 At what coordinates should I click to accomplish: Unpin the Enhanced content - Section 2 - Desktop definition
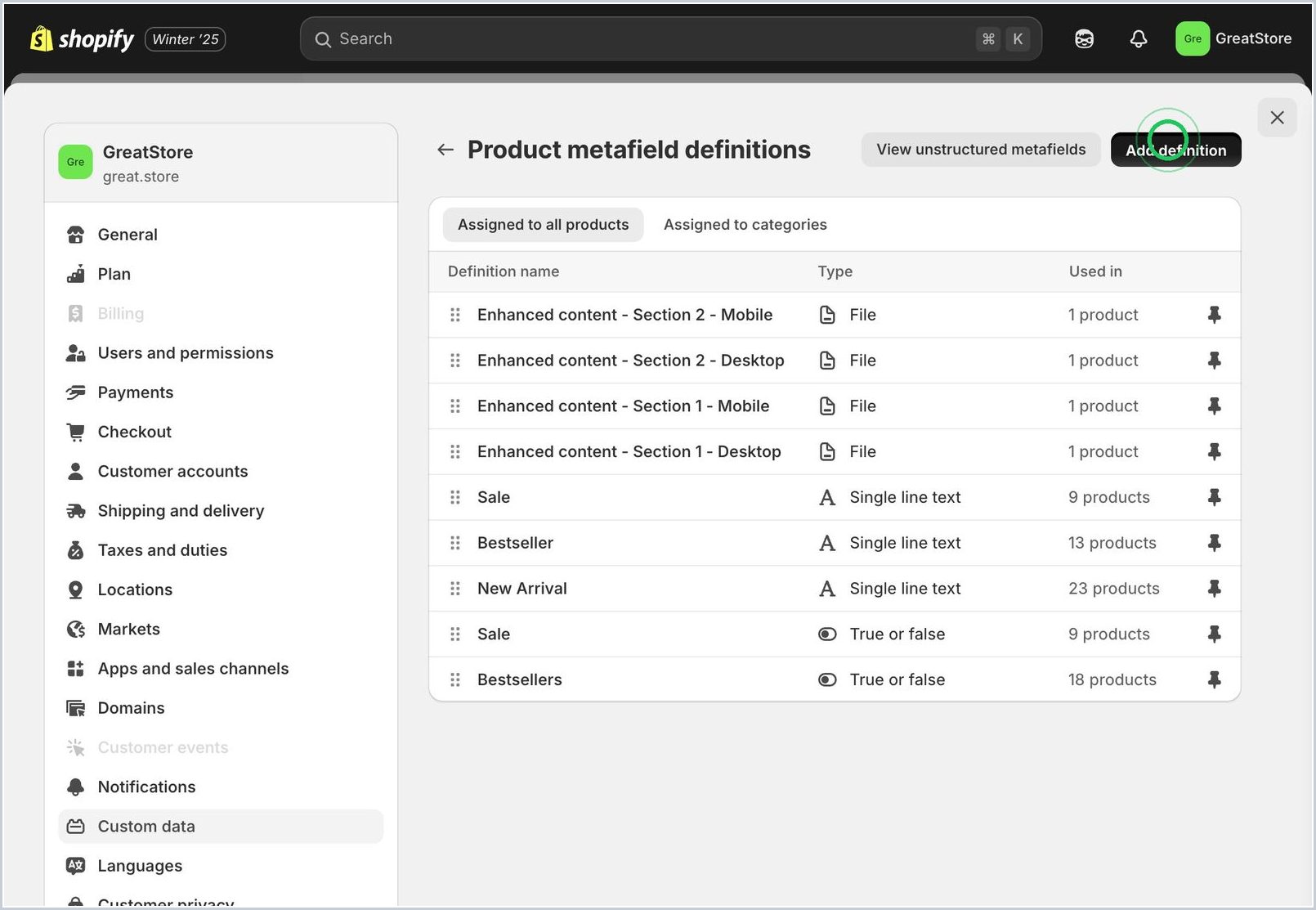click(1215, 361)
